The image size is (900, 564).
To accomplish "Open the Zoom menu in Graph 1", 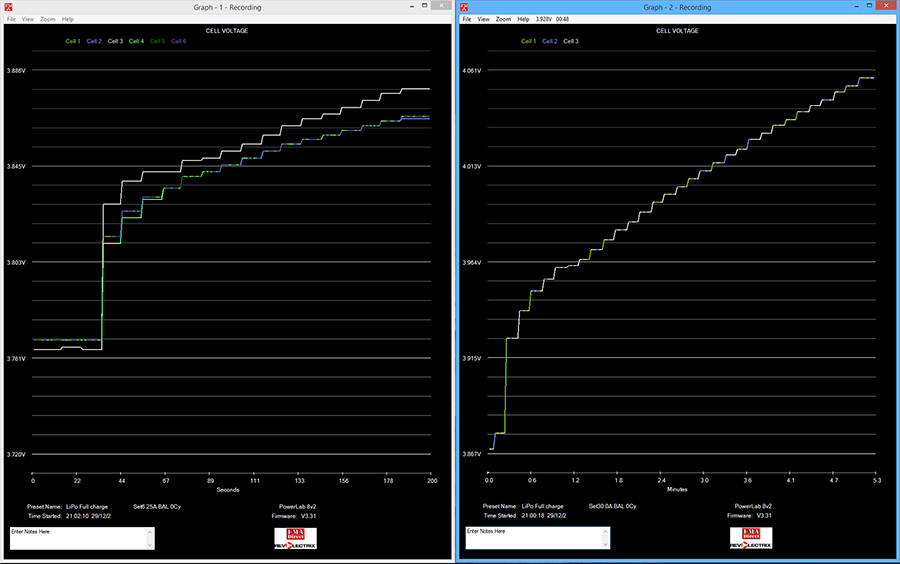I will [x=48, y=19].
